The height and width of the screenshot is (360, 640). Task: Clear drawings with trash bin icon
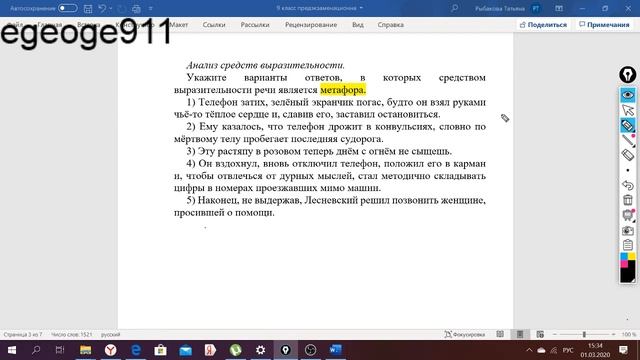tap(628, 200)
